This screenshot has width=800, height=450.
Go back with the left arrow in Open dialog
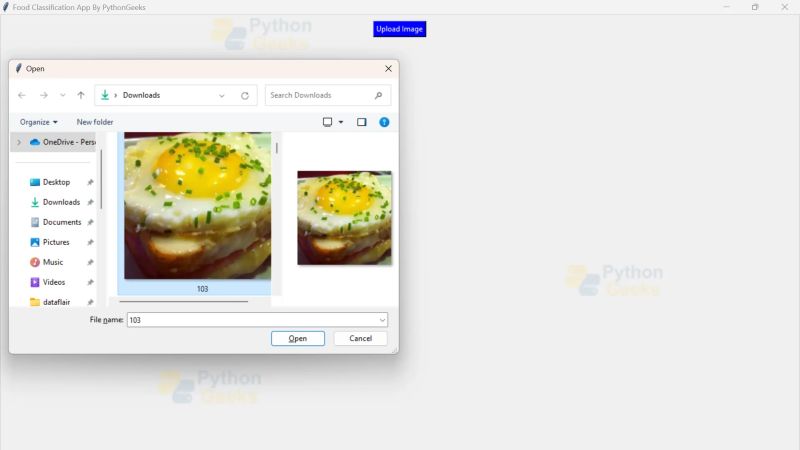pyautogui.click(x=21, y=95)
